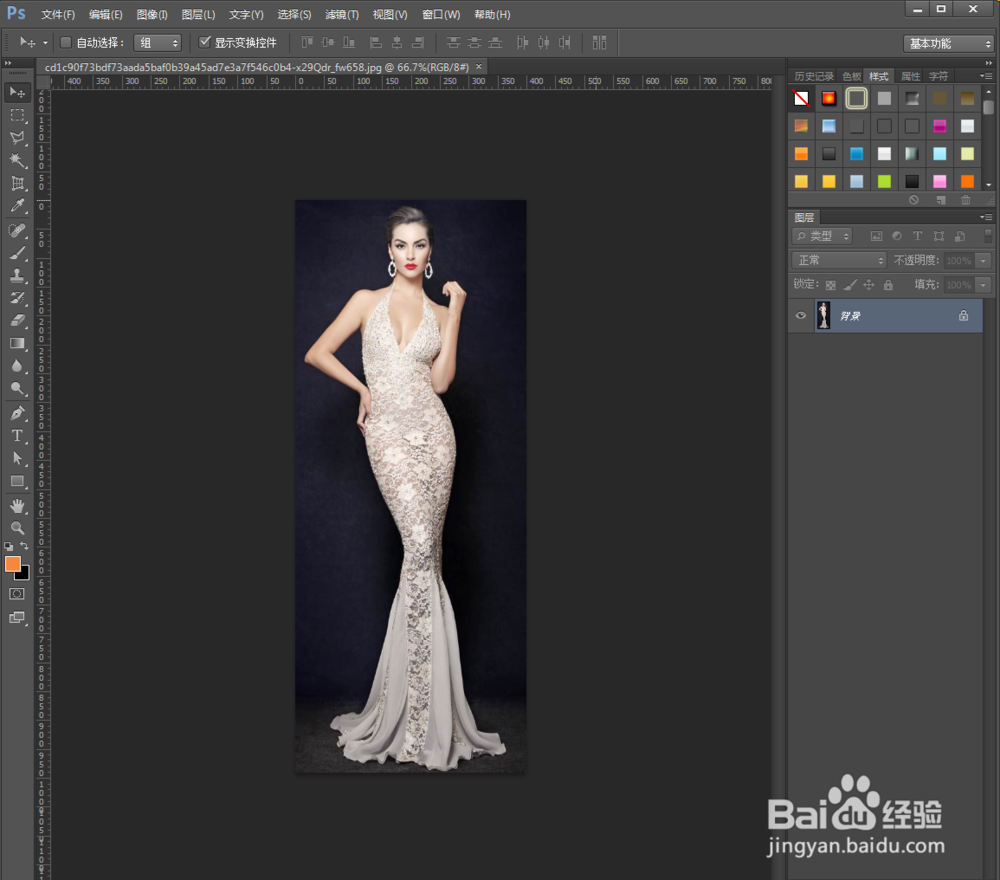Open the 编辑(E) menu
This screenshot has width=1000, height=880.
pyautogui.click(x=105, y=15)
